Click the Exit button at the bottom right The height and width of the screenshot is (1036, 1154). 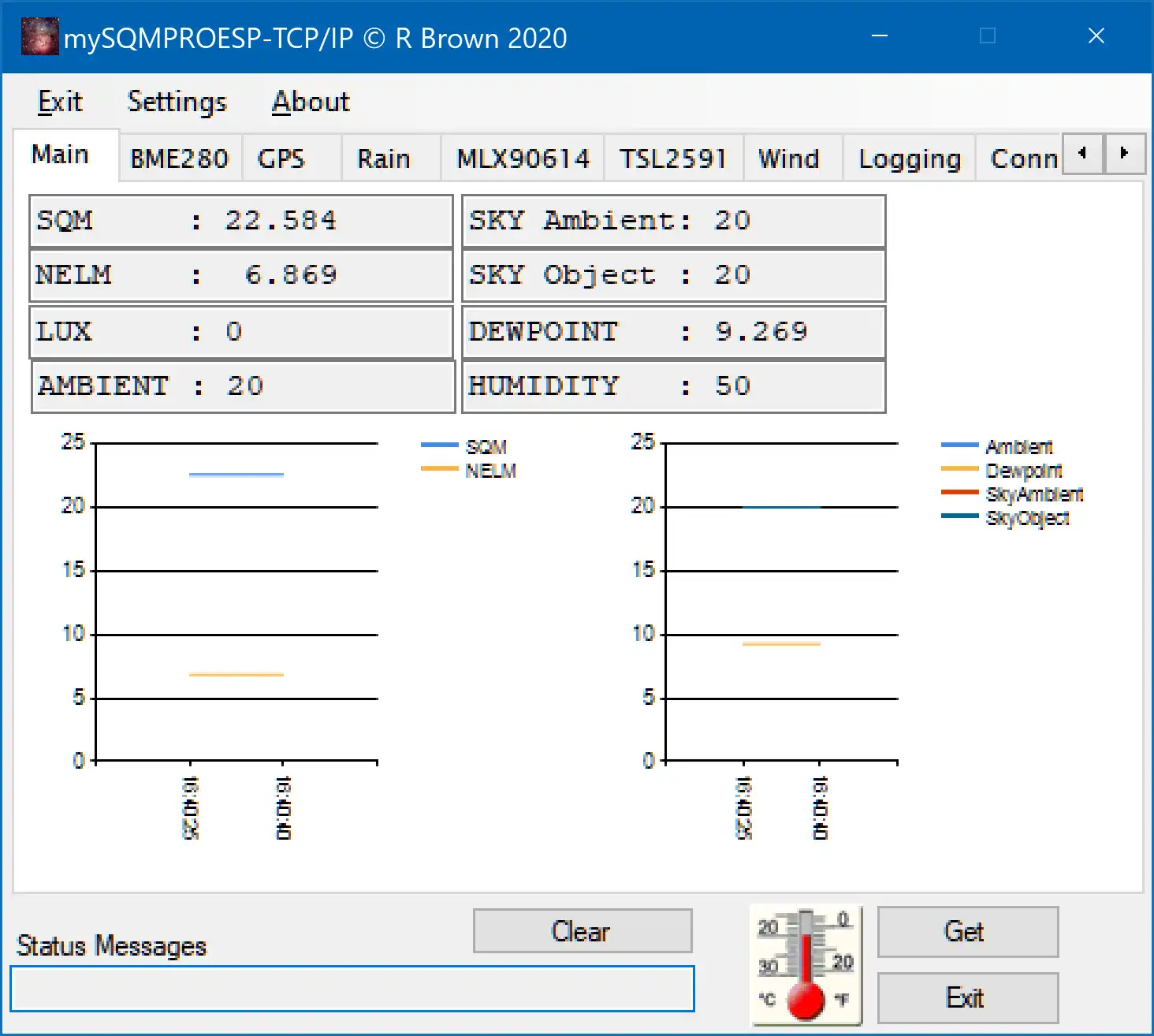[x=968, y=998]
